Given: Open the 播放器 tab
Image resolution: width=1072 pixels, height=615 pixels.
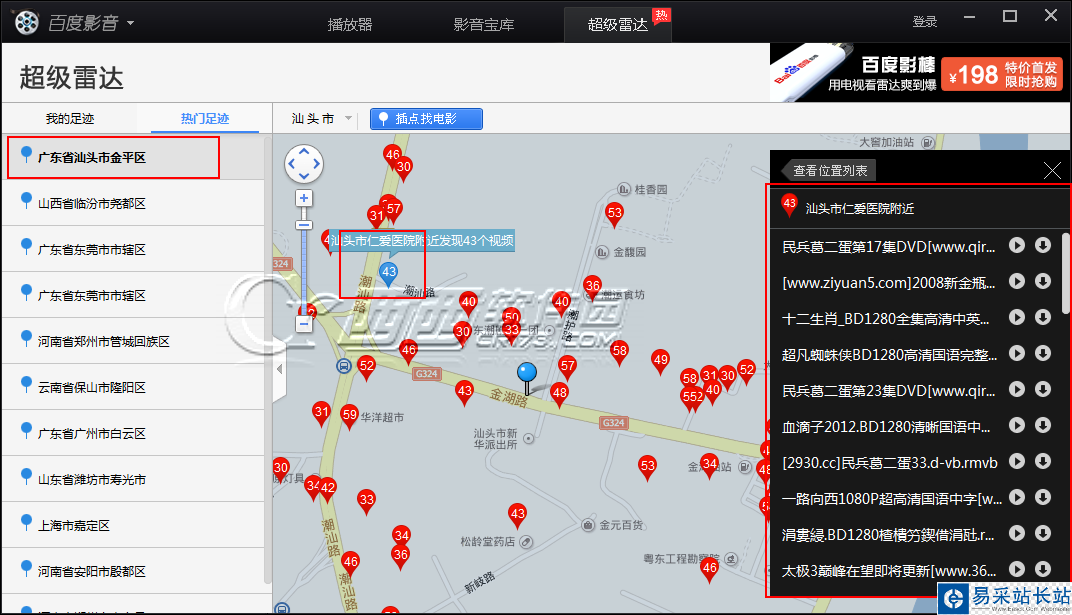Looking at the screenshot, I should (349, 25).
